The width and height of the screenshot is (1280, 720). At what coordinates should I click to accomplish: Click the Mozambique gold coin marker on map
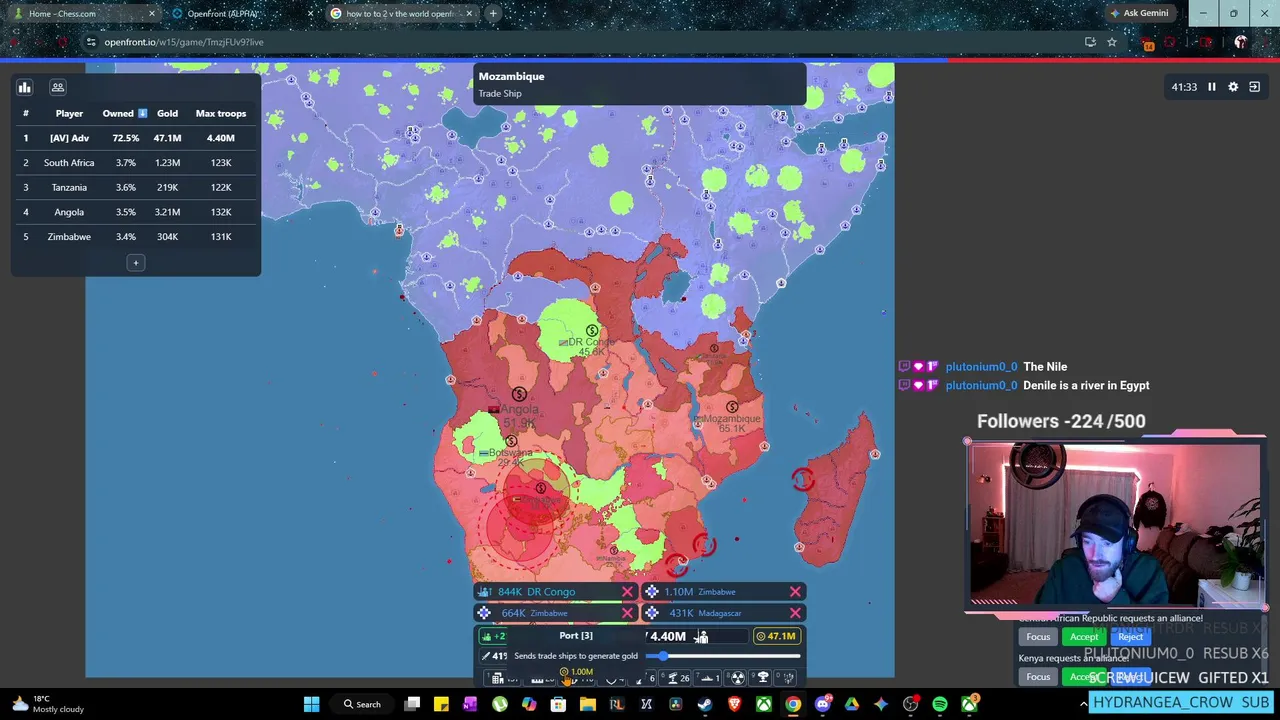[732, 407]
